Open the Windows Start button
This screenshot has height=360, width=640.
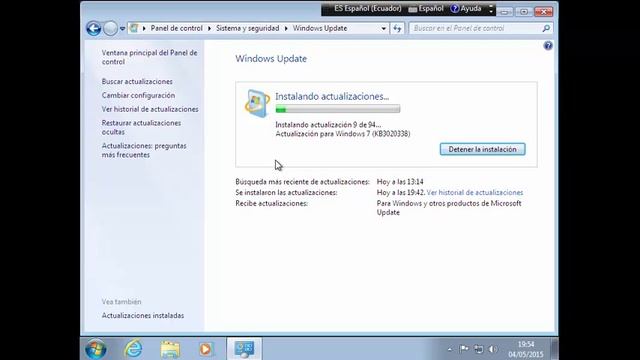pyautogui.click(x=96, y=349)
